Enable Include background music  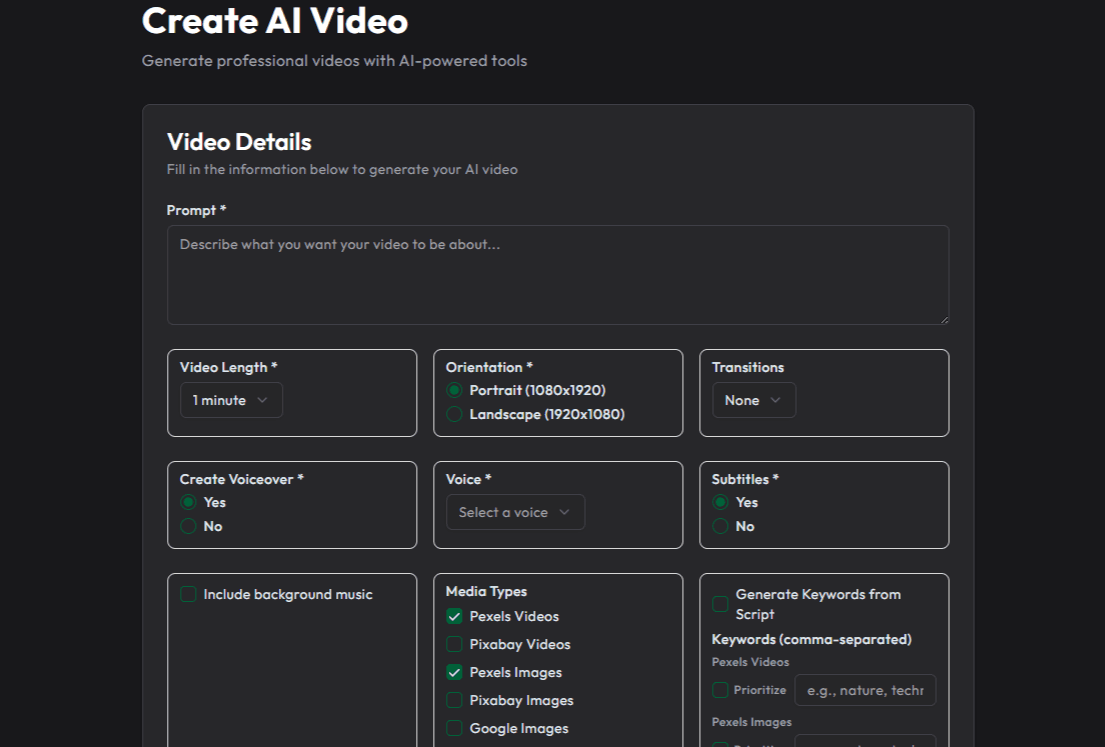coord(188,594)
